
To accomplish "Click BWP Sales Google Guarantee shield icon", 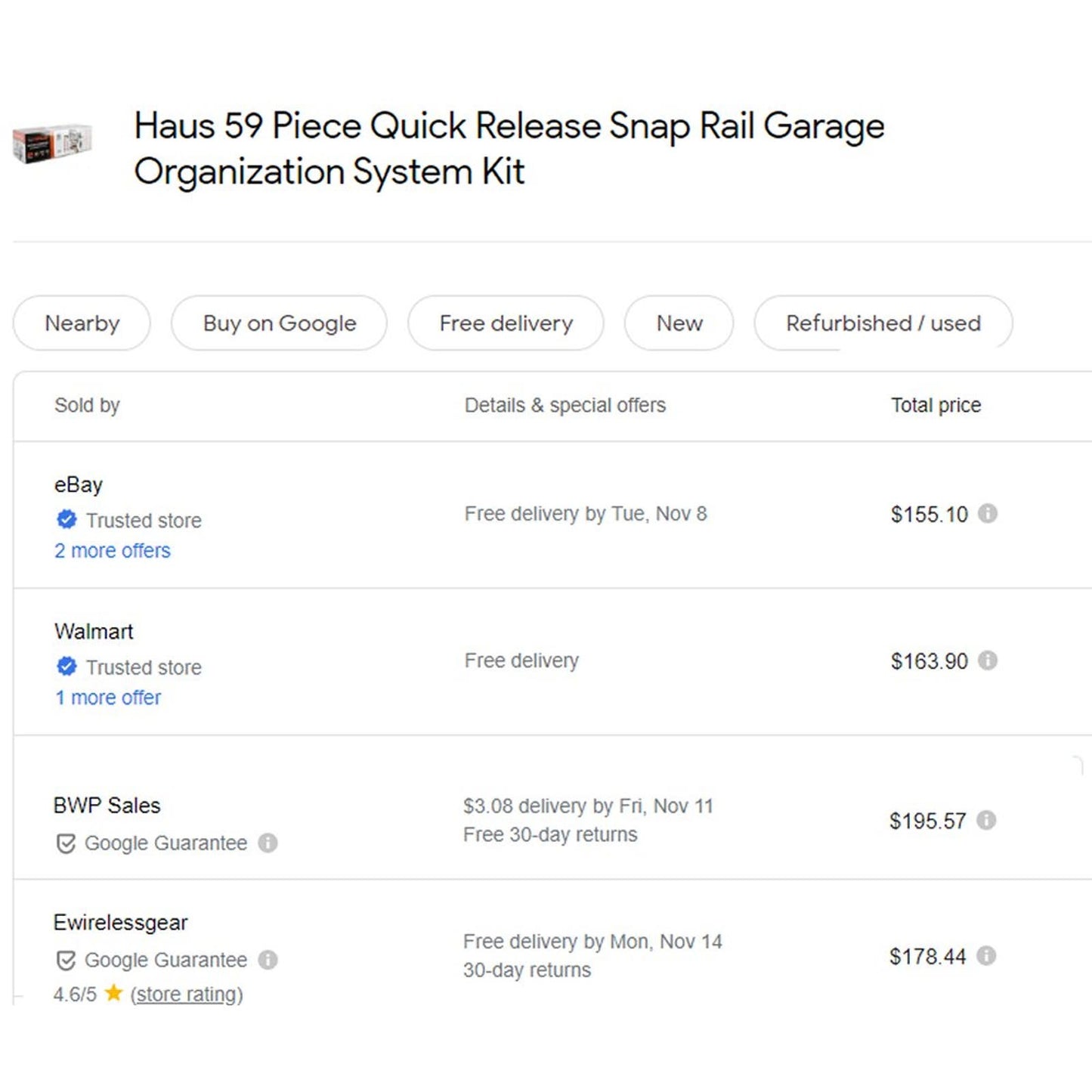I will point(66,843).
